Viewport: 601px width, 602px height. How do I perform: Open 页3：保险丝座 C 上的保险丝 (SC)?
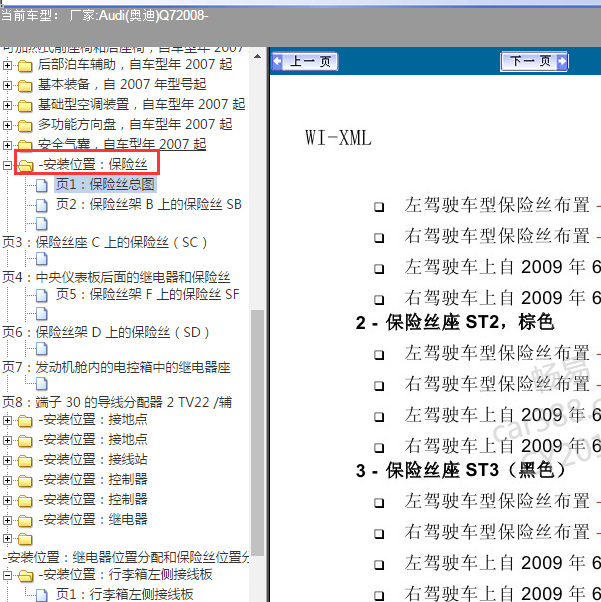(104, 243)
